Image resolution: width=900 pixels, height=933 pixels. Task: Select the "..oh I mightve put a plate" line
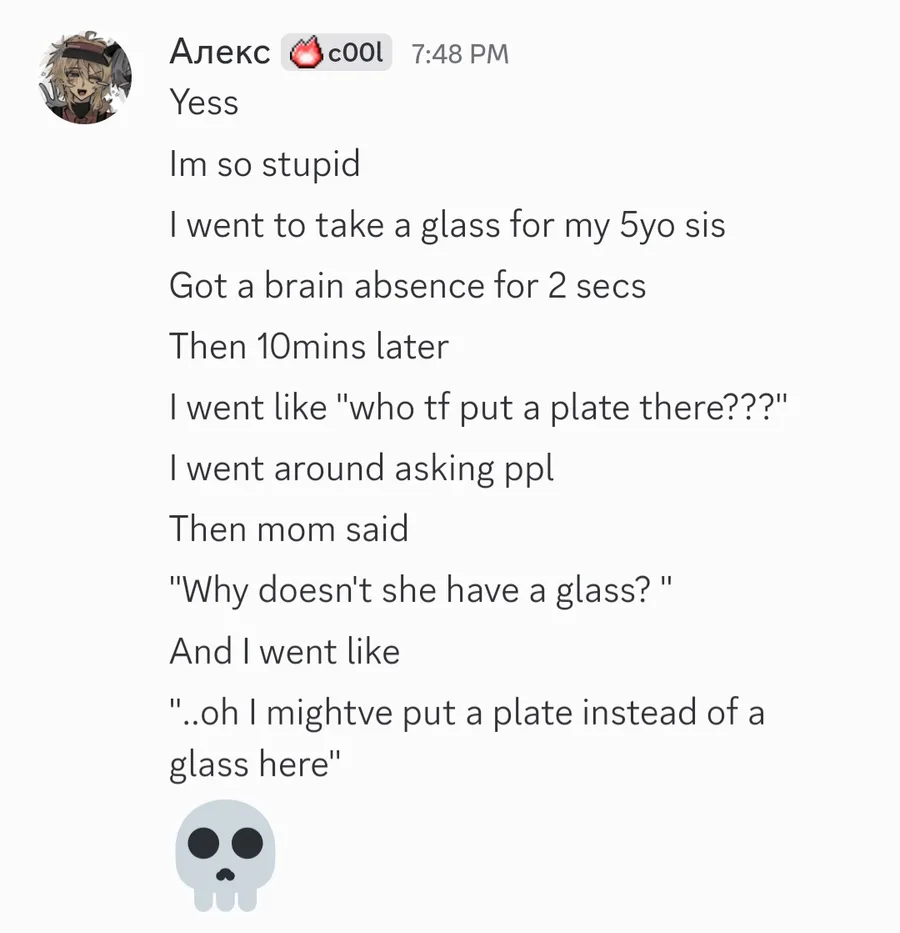coord(466,712)
